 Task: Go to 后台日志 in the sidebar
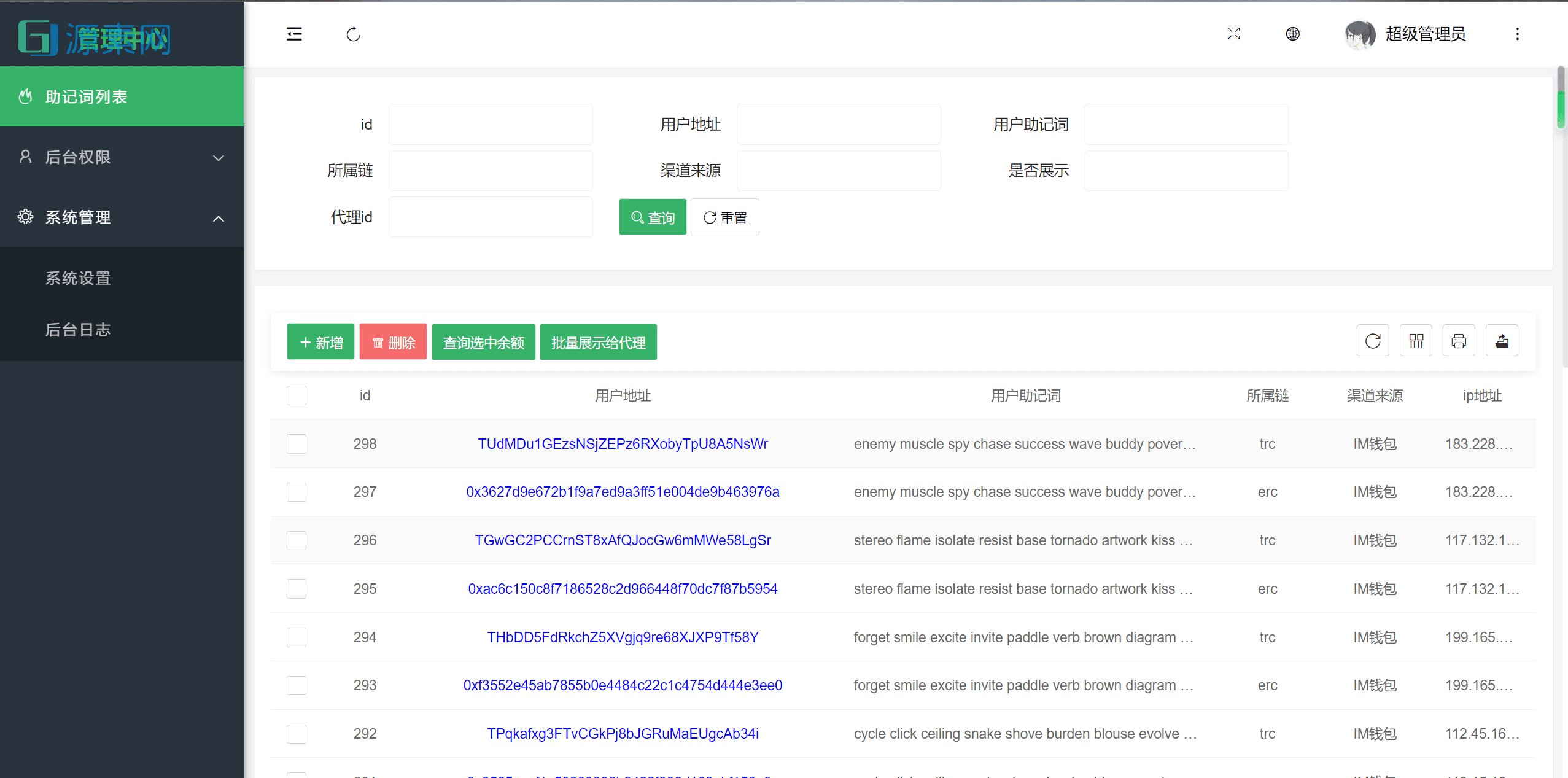coord(78,330)
